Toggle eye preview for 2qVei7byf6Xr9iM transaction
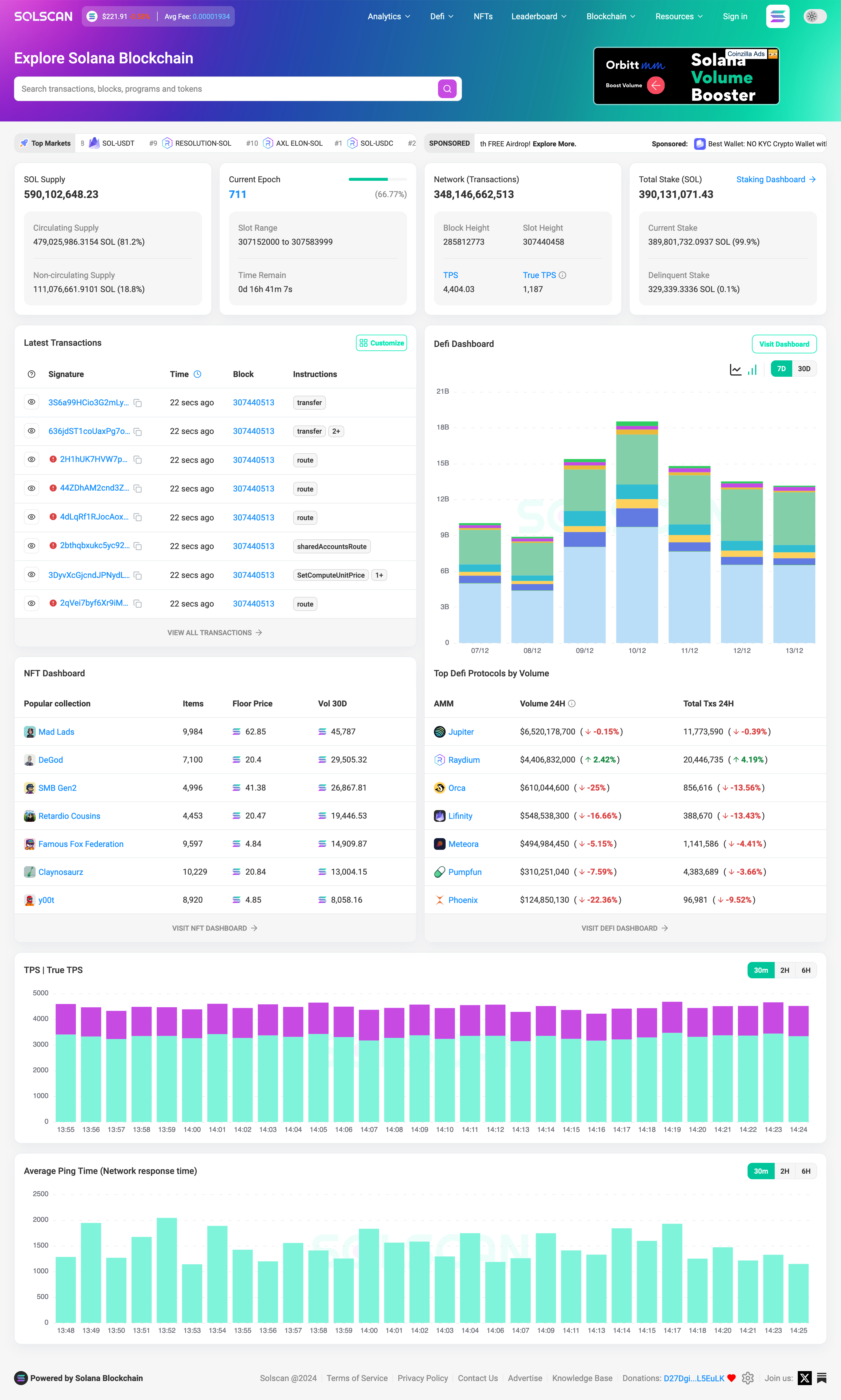841x1400 pixels. pyautogui.click(x=32, y=603)
